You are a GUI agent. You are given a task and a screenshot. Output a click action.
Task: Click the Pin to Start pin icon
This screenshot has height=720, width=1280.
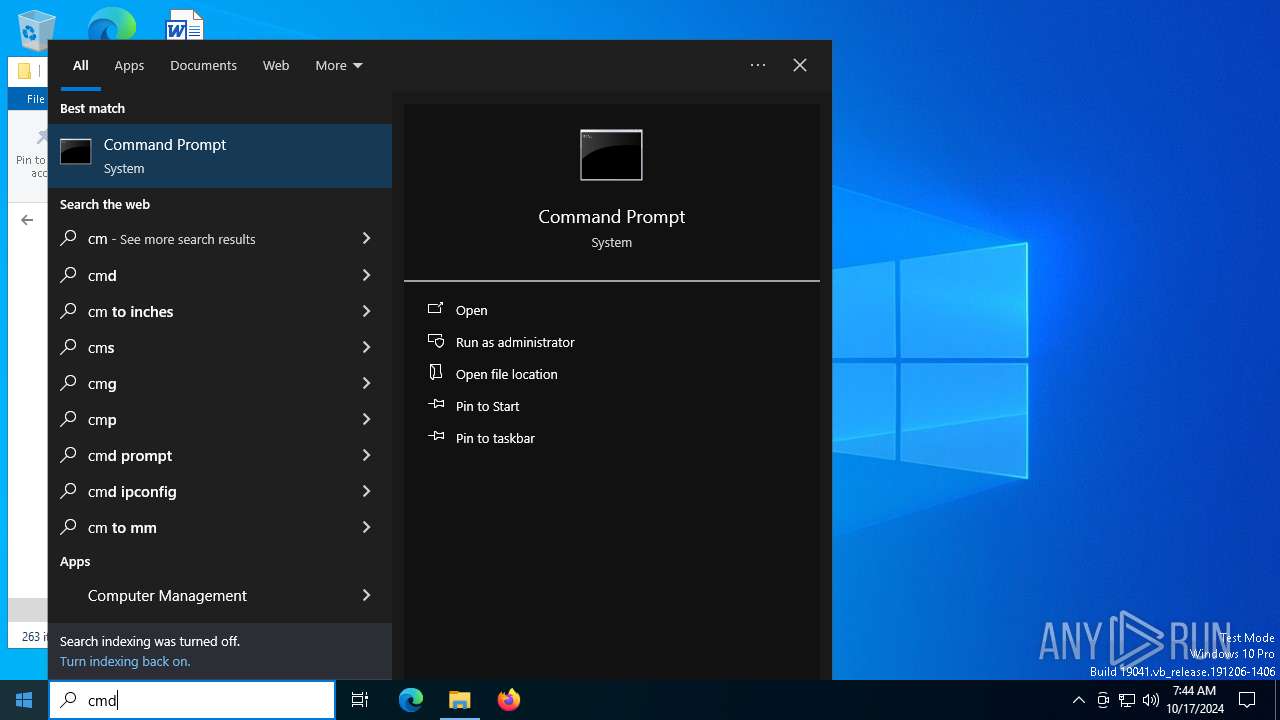pyautogui.click(x=436, y=405)
